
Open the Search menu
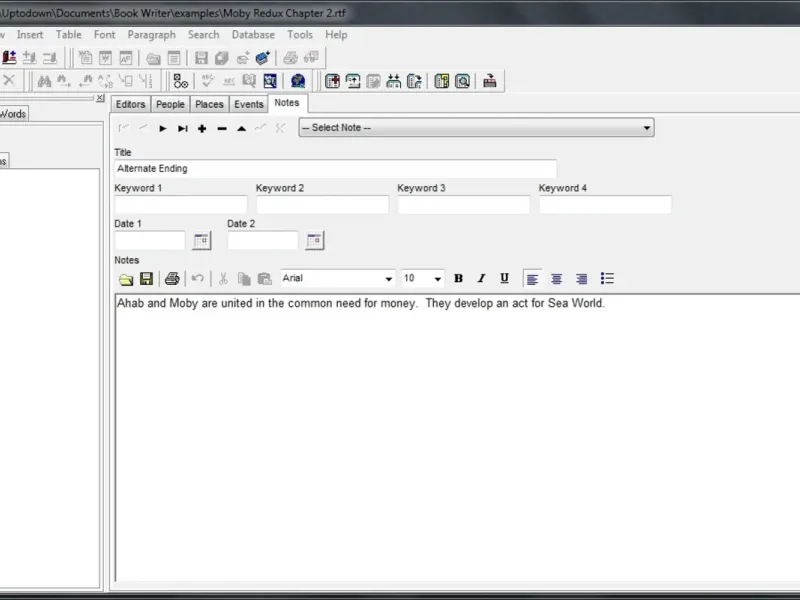pos(204,35)
